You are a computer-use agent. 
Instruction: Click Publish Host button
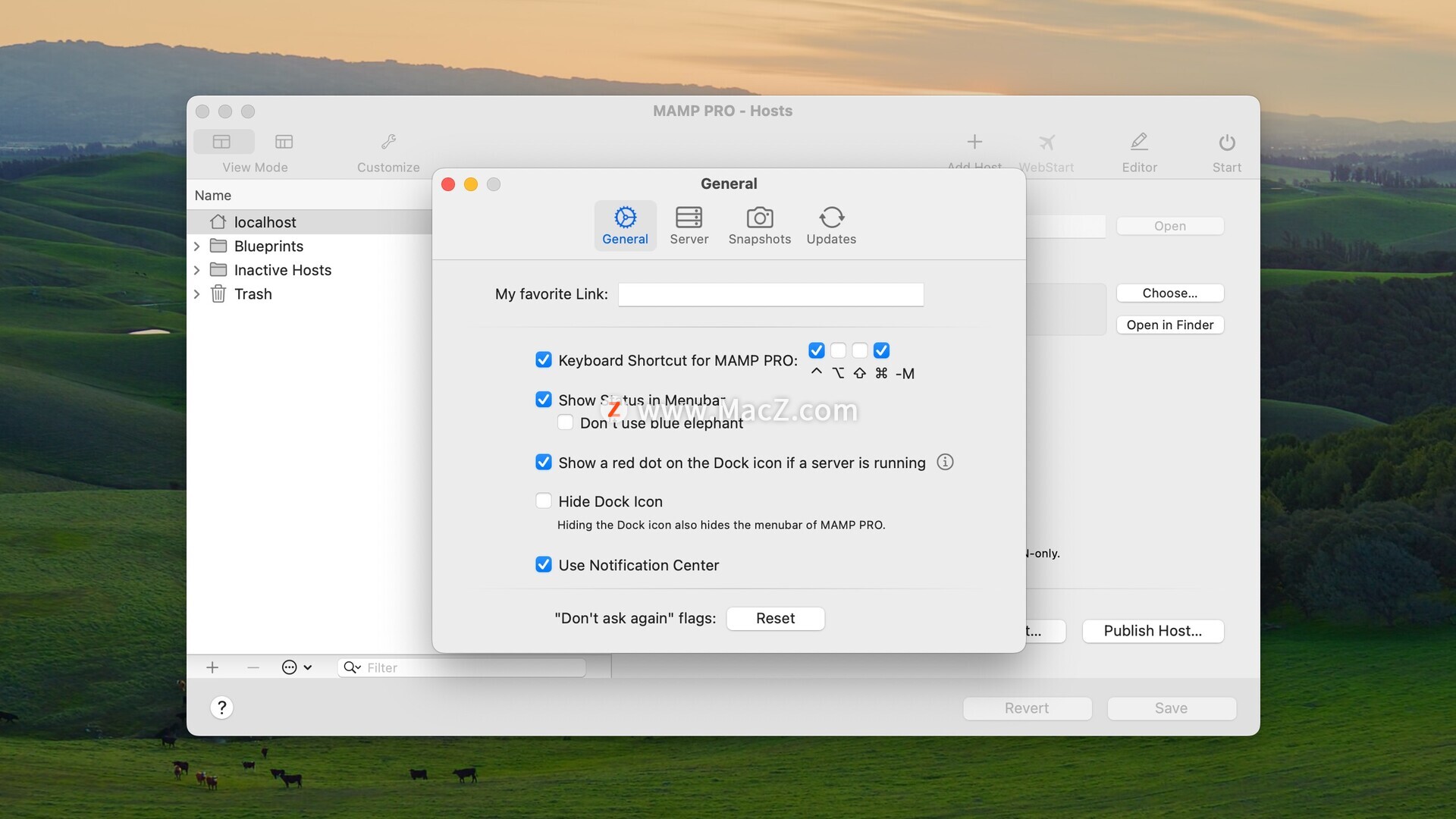point(1153,631)
